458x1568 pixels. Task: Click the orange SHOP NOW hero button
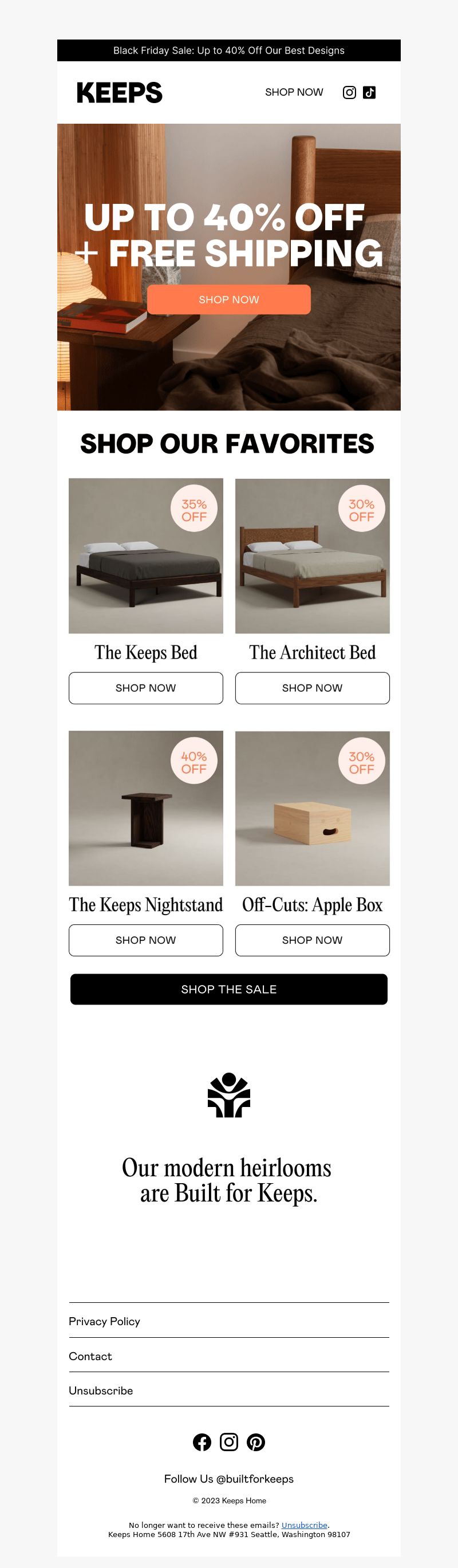pyautogui.click(x=228, y=300)
